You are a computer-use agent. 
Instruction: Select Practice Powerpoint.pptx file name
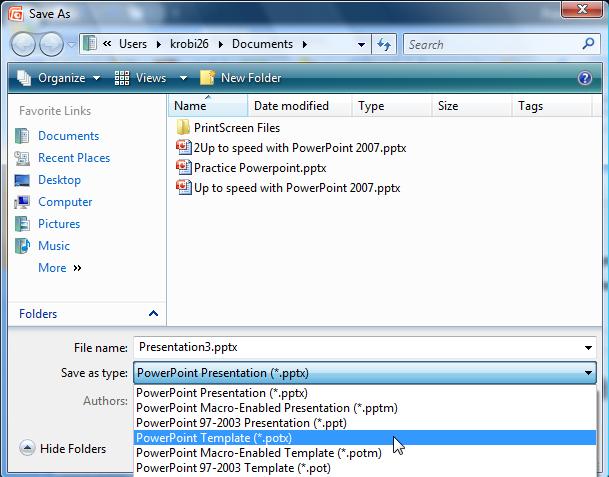pos(260,168)
